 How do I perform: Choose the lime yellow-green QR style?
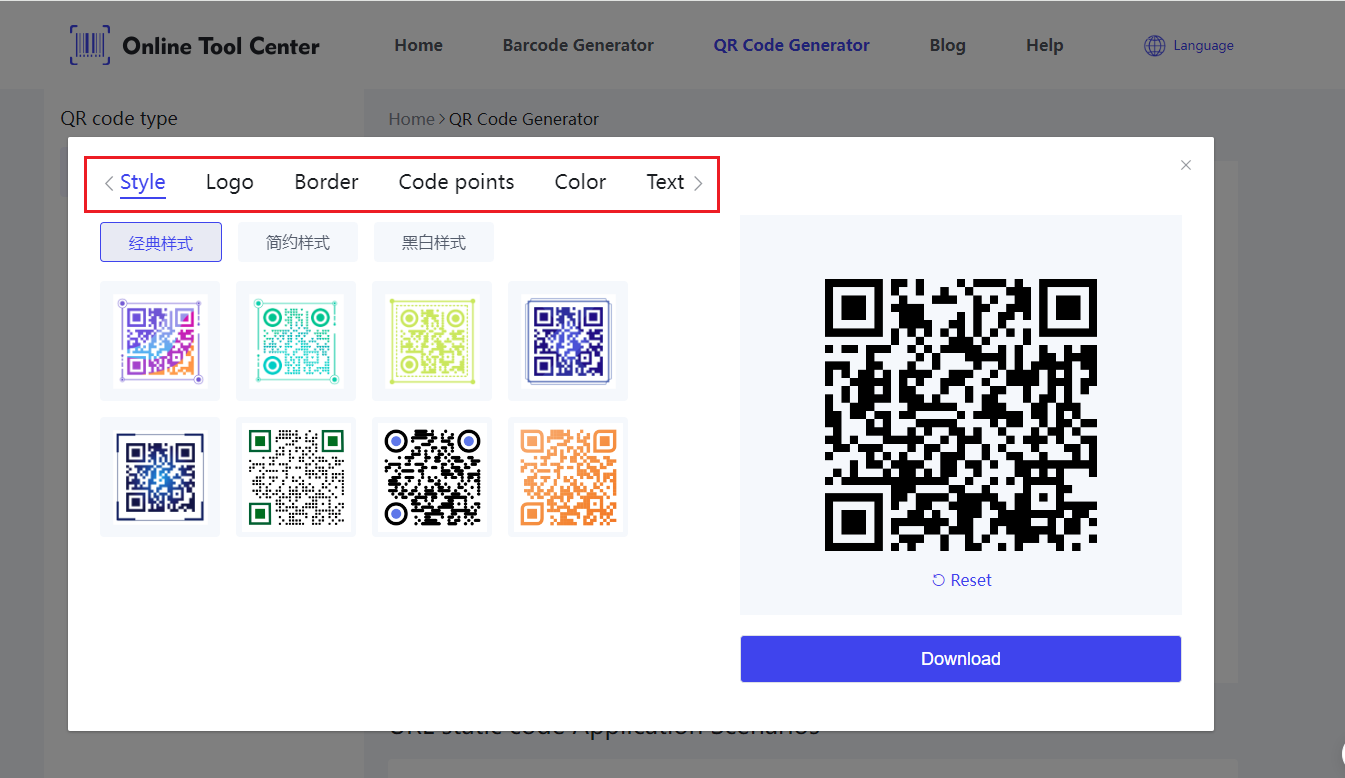pos(432,341)
